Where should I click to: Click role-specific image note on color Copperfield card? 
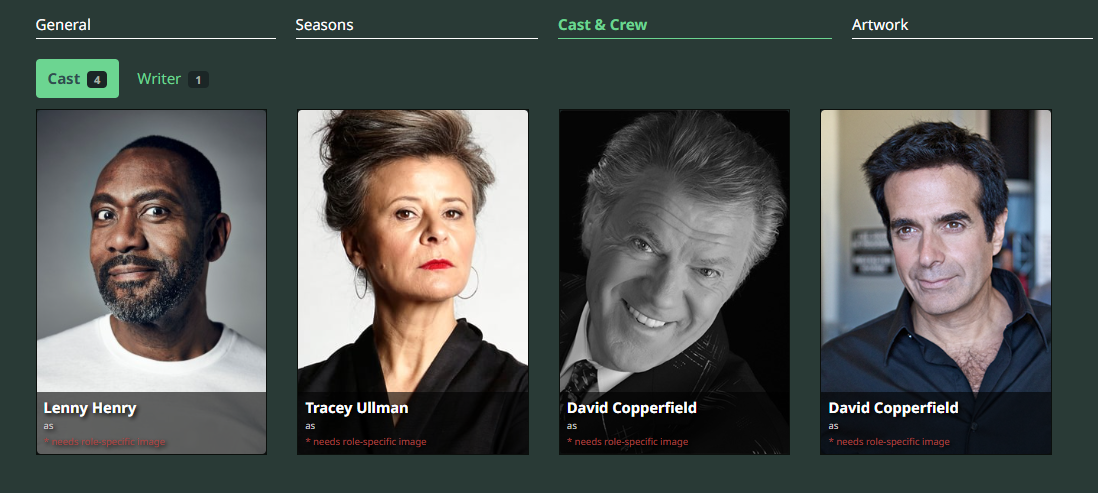click(x=889, y=442)
